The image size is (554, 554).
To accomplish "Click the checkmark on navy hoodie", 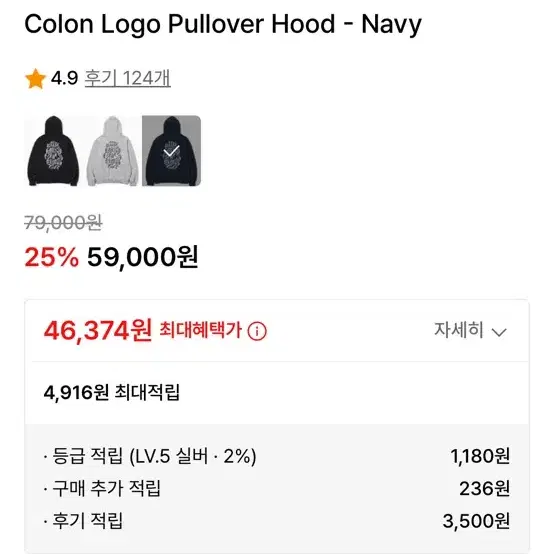I will point(172,151).
